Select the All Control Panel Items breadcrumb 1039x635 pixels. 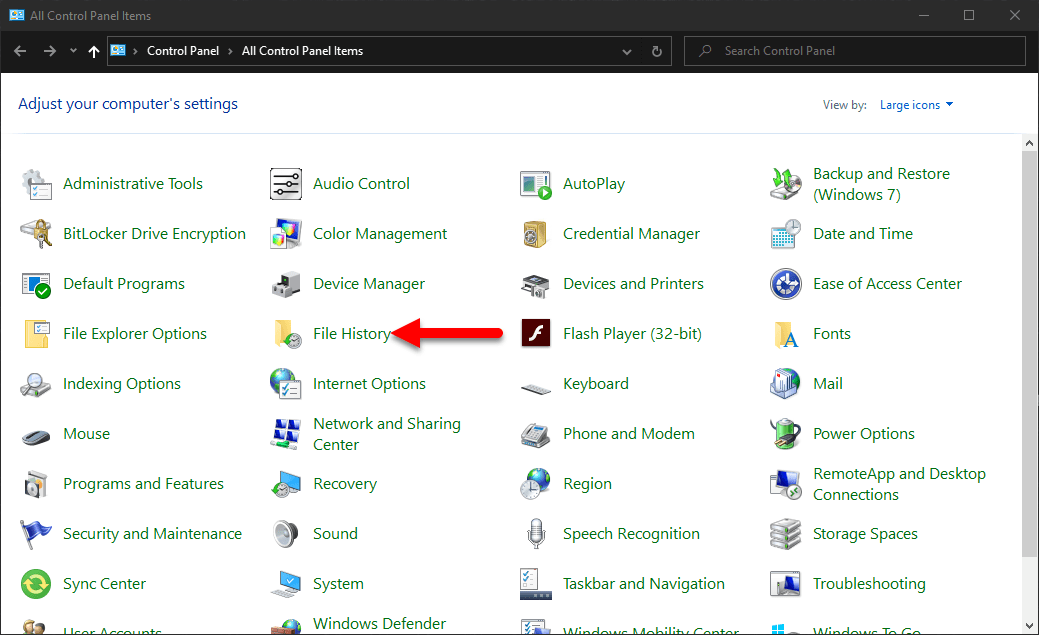click(302, 51)
